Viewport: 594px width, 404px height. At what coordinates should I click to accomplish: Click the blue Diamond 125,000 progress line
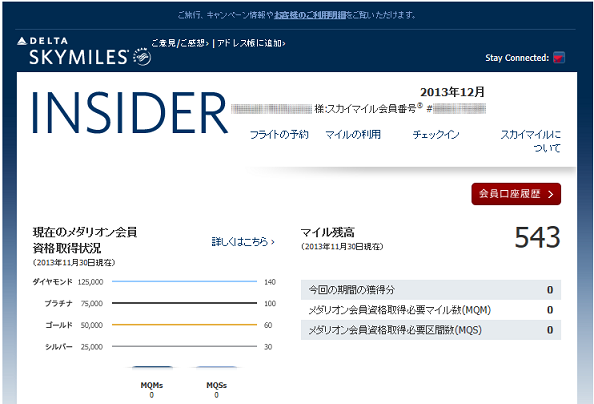pos(184,282)
